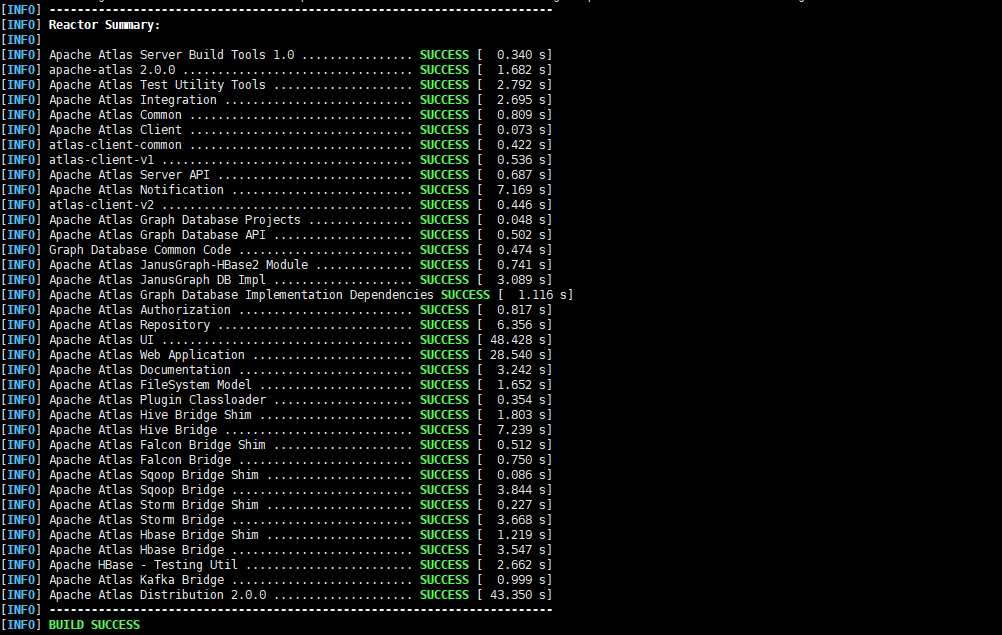Select 'Apache HBase - Testing Util' text
This screenshot has width=1002, height=635.
click(143, 565)
